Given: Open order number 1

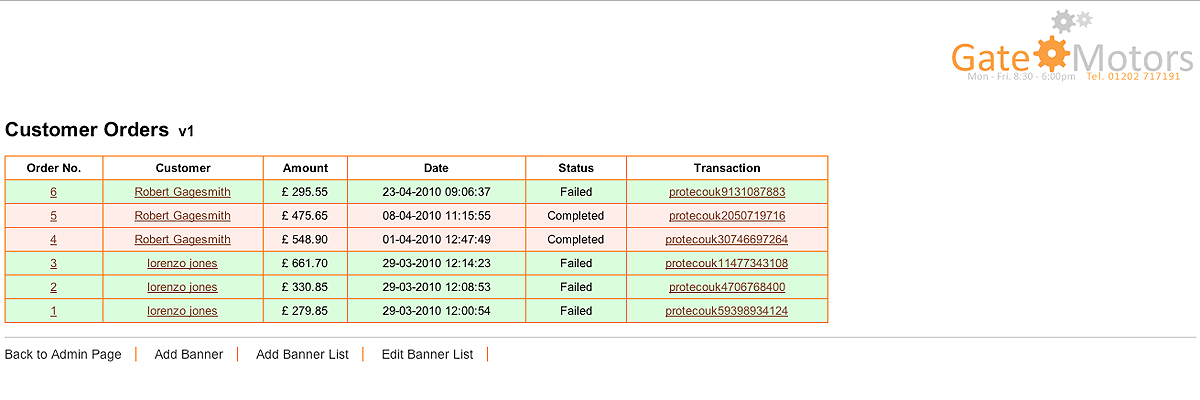Looking at the screenshot, I should [x=53, y=312].
